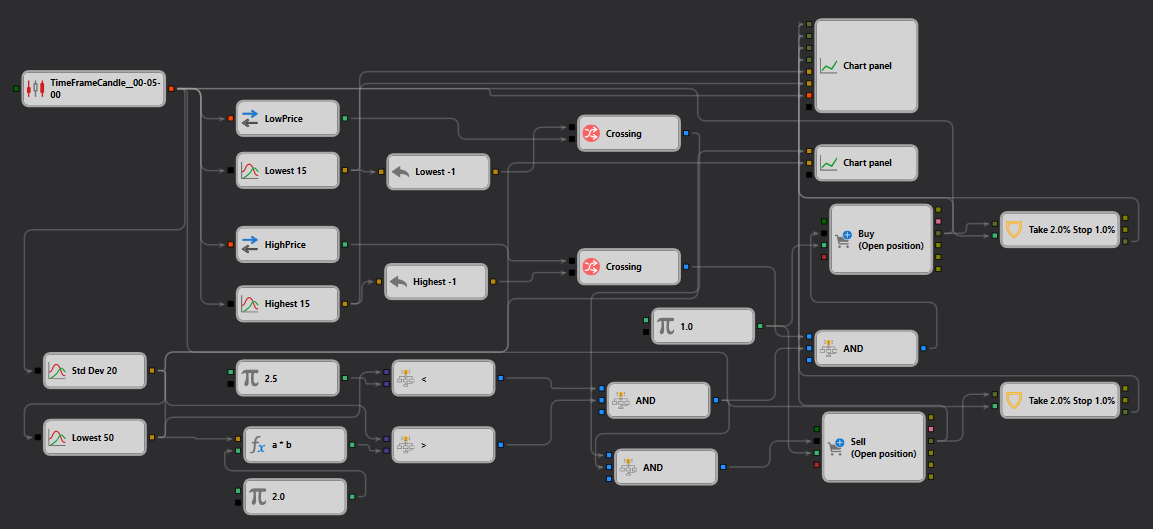
Task: Click the blue output port of greater-than node
Action: click(501, 445)
